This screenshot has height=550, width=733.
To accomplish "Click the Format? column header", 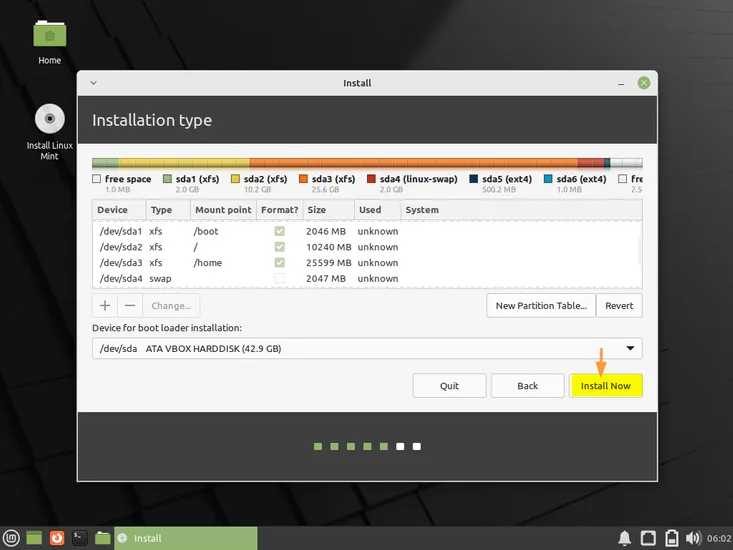I will [280, 210].
